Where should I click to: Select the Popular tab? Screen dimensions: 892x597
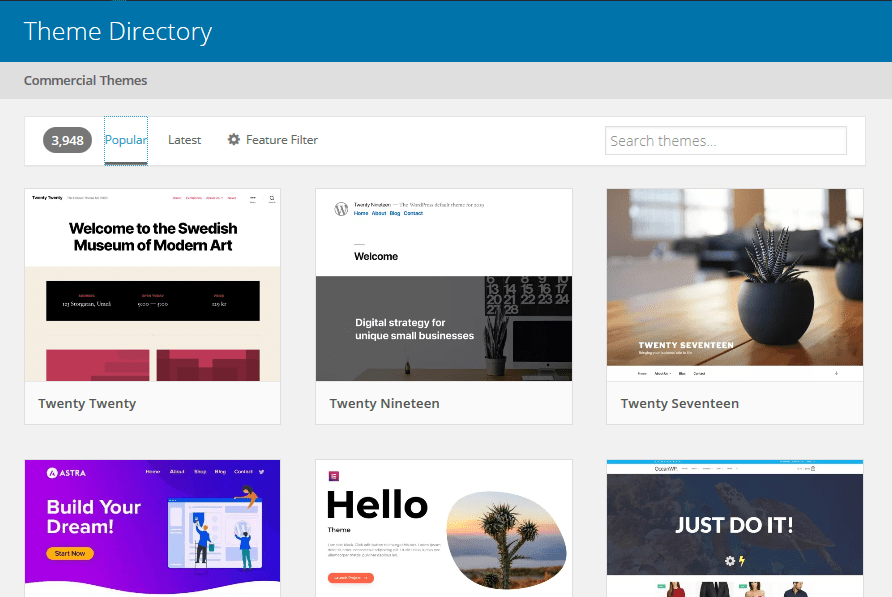coord(126,140)
